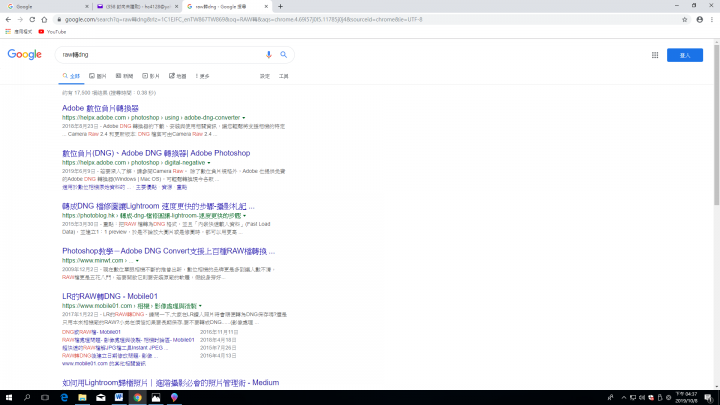Switch to the Yahoo mail browser tab
720x405 pixels.
137,6
